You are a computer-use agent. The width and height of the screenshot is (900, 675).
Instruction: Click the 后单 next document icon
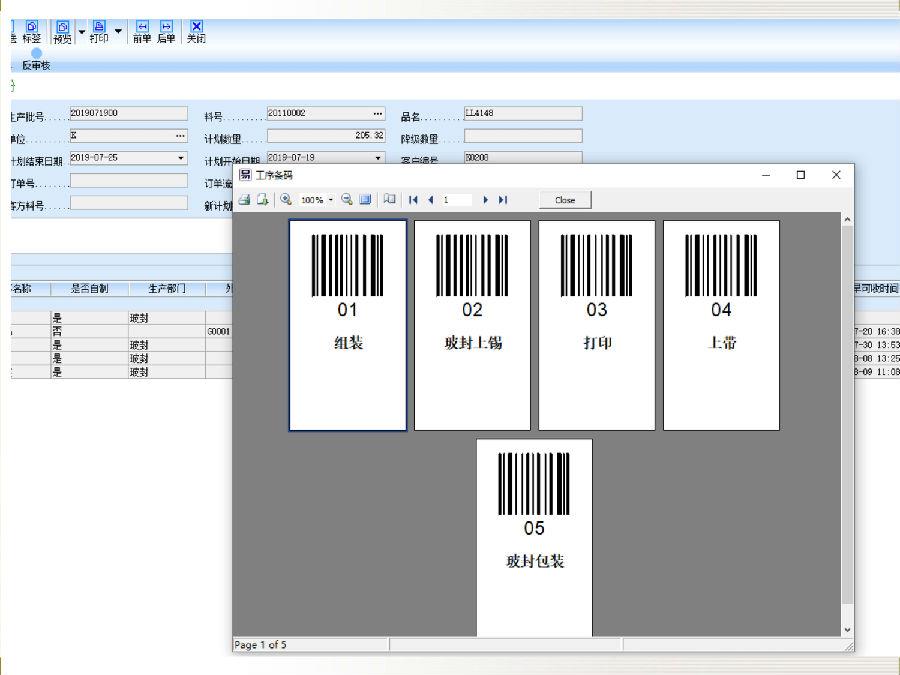(166, 32)
